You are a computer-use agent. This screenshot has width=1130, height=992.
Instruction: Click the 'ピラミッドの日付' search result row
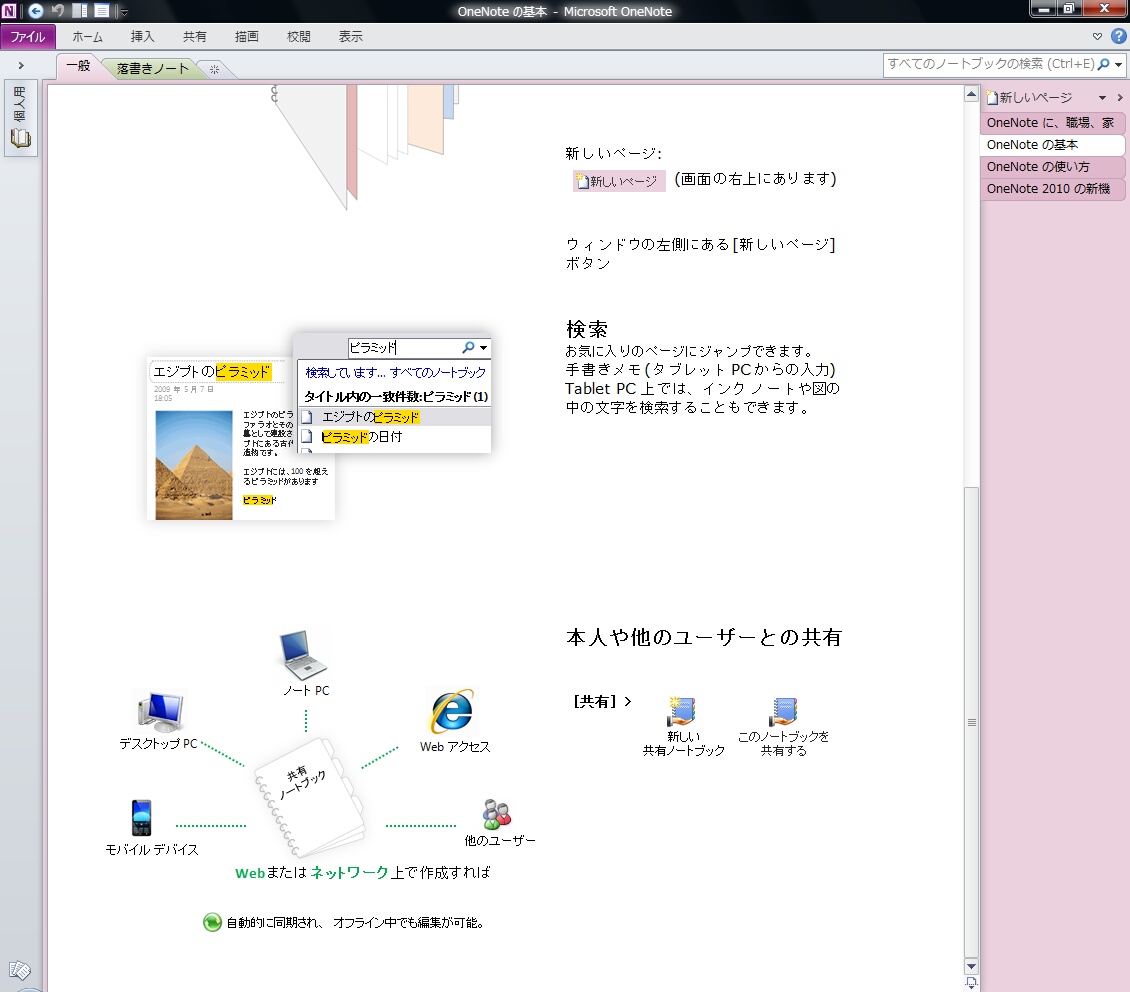click(395, 437)
